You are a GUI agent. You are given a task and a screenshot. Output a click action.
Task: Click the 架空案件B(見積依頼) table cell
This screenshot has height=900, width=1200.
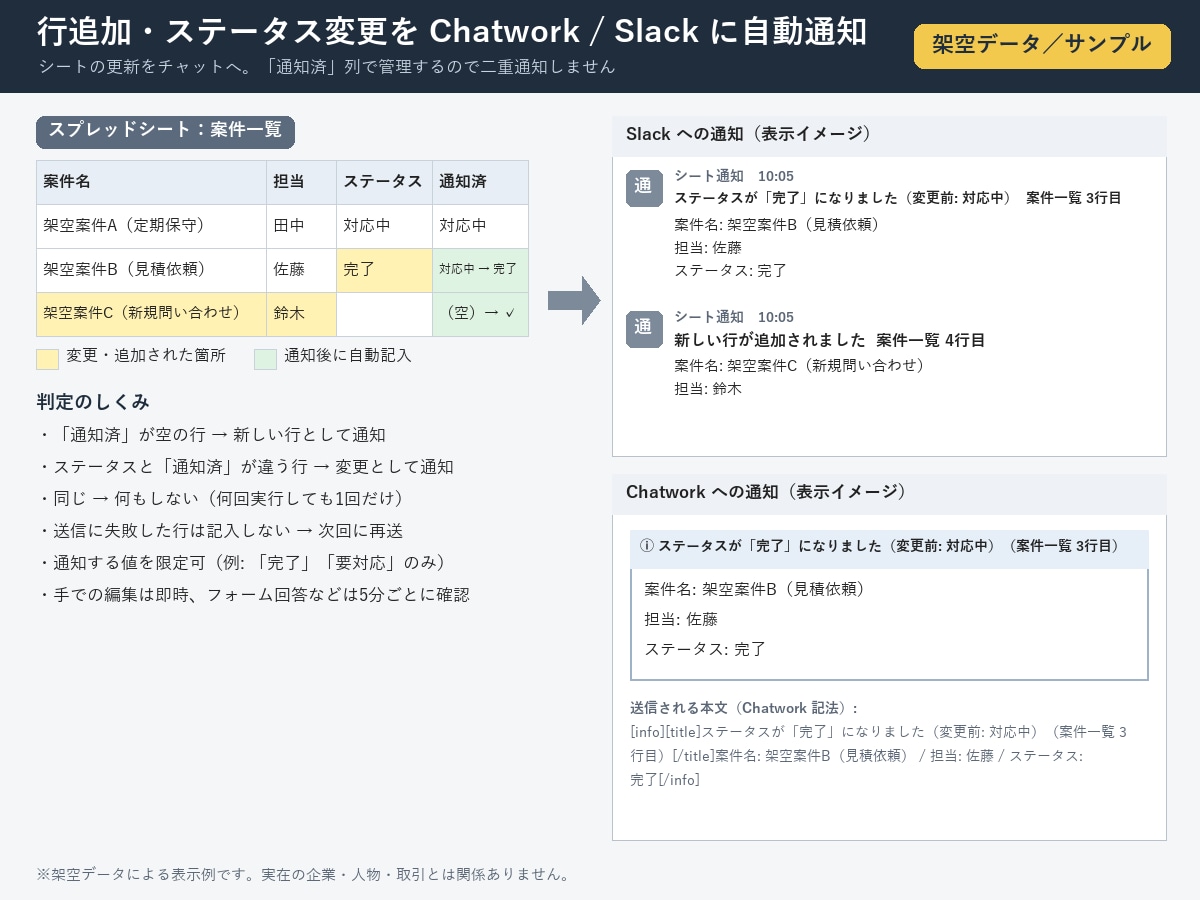[x=151, y=270]
